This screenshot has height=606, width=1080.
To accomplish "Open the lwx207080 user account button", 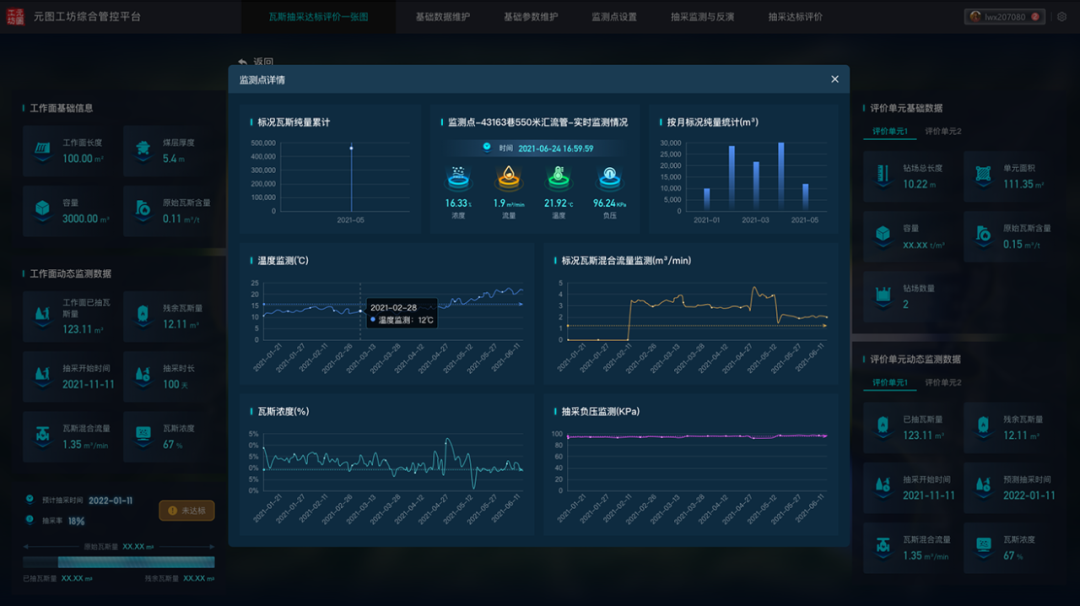I will coord(1005,17).
